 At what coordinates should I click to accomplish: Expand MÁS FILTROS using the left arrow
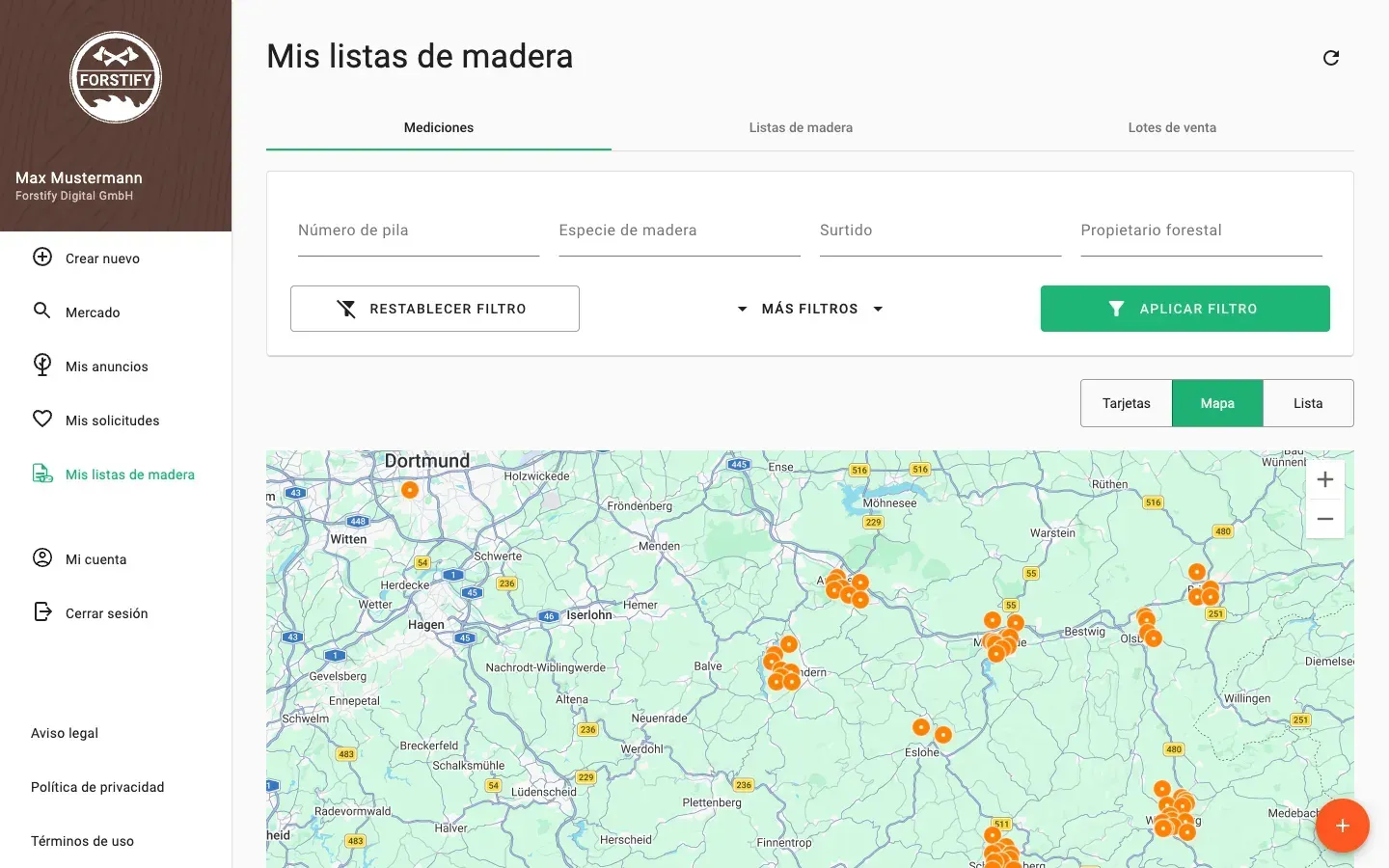[742, 309]
